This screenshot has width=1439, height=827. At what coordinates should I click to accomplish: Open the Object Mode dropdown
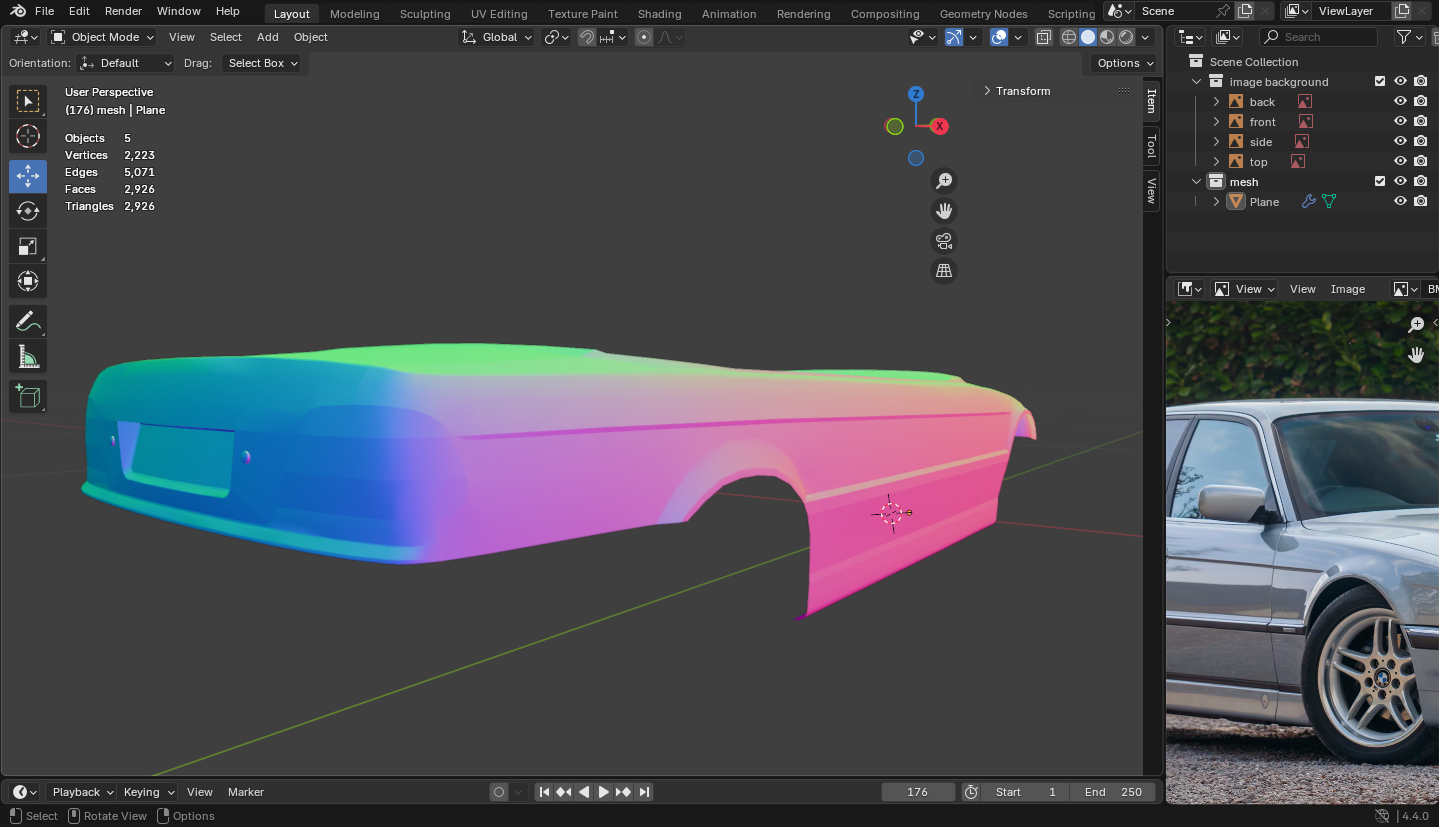pyautogui.click(x=103, y=37)
